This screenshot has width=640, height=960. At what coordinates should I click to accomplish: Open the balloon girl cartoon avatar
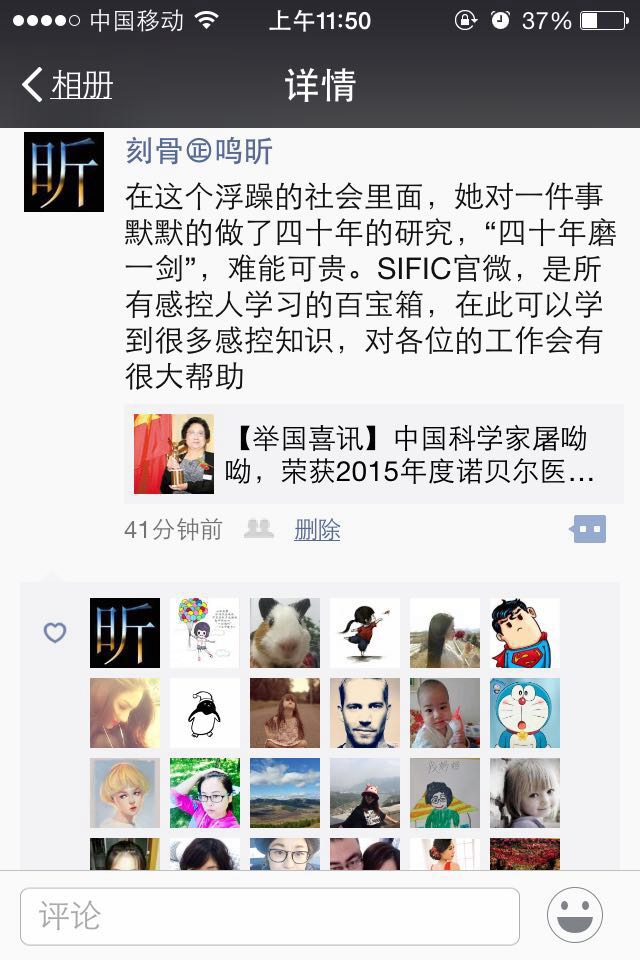[205, 632]
